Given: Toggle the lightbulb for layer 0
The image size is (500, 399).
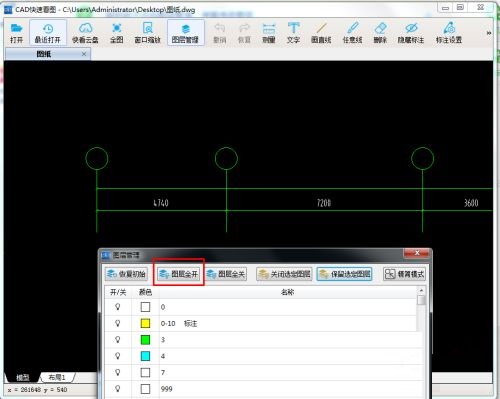Looking at the screenshot, I should coord(118,307).
